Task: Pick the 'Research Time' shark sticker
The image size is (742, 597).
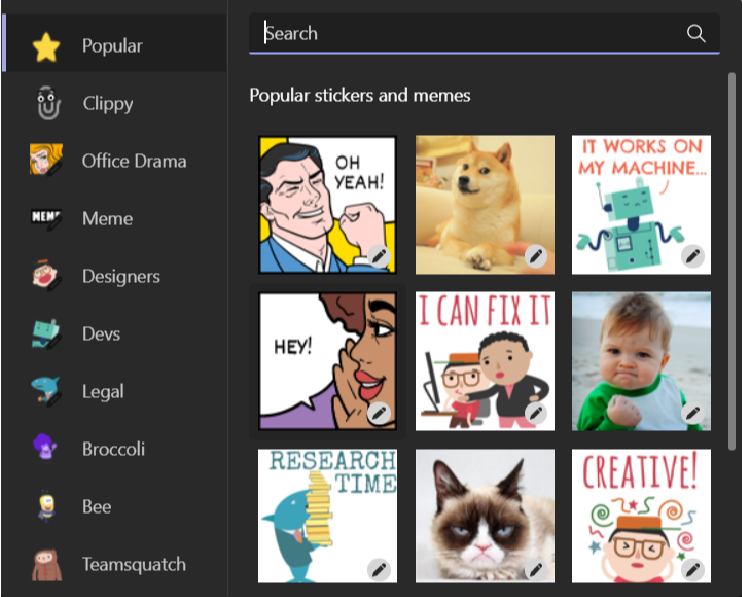Action: (x=327, y=516)
